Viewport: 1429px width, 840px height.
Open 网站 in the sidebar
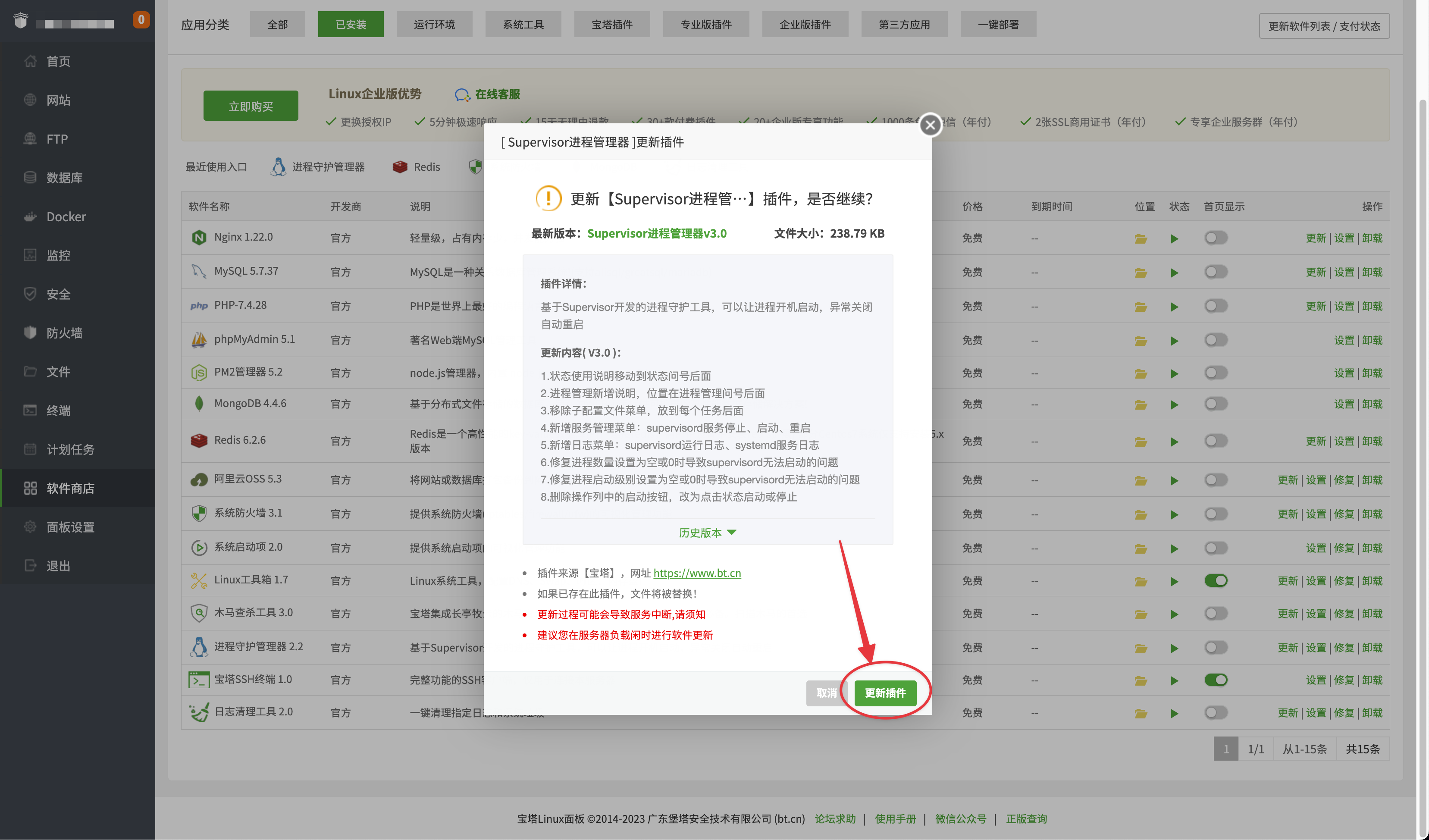(x=78, y=100)
